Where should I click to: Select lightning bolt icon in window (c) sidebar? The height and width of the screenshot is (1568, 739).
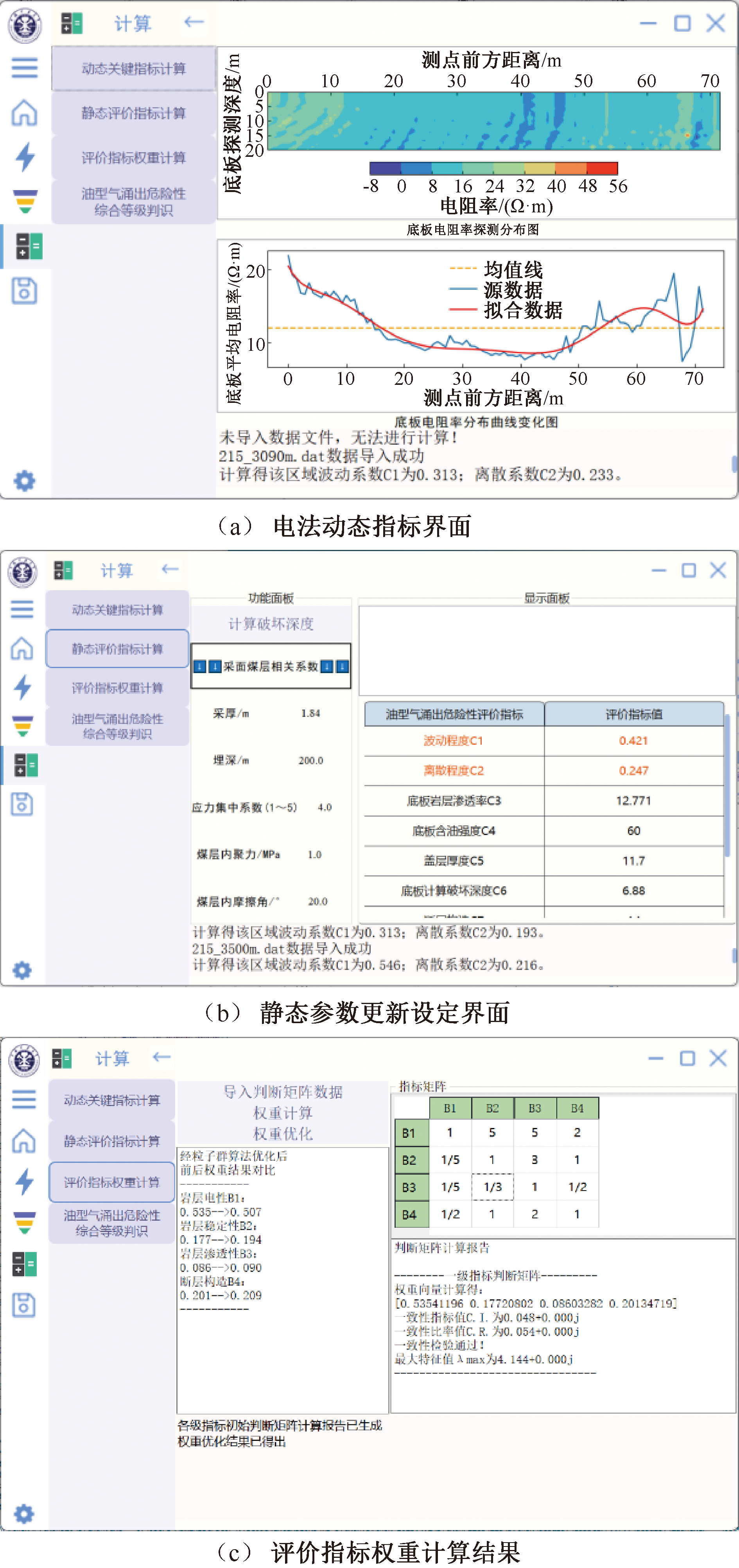point(24,1182)
